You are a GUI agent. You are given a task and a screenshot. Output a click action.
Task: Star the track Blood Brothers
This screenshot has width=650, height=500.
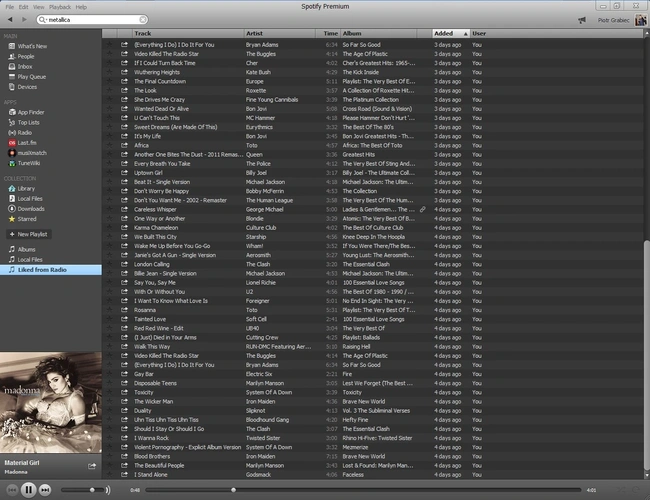coord(109,456)
